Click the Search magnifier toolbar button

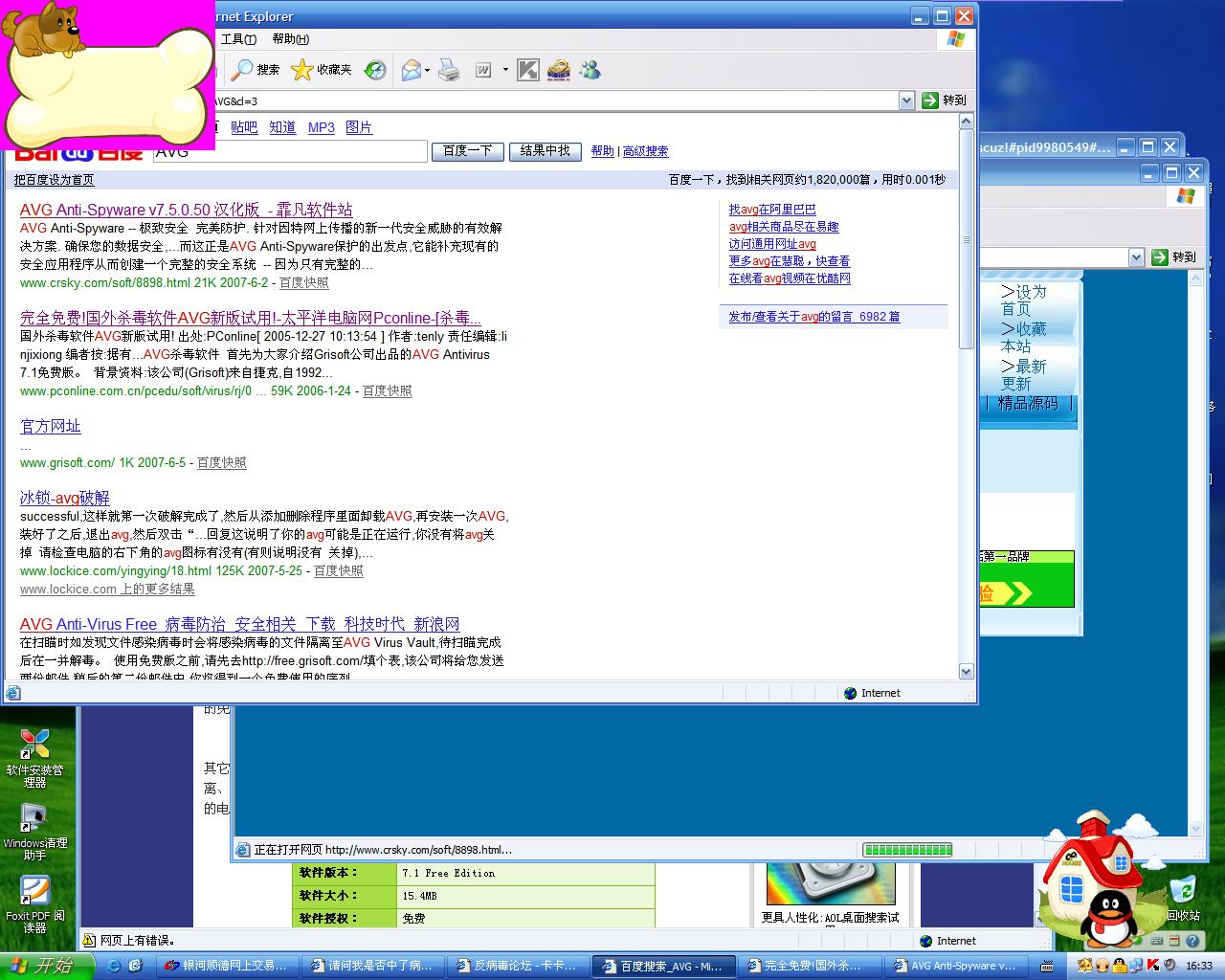(x=256, y=70)
